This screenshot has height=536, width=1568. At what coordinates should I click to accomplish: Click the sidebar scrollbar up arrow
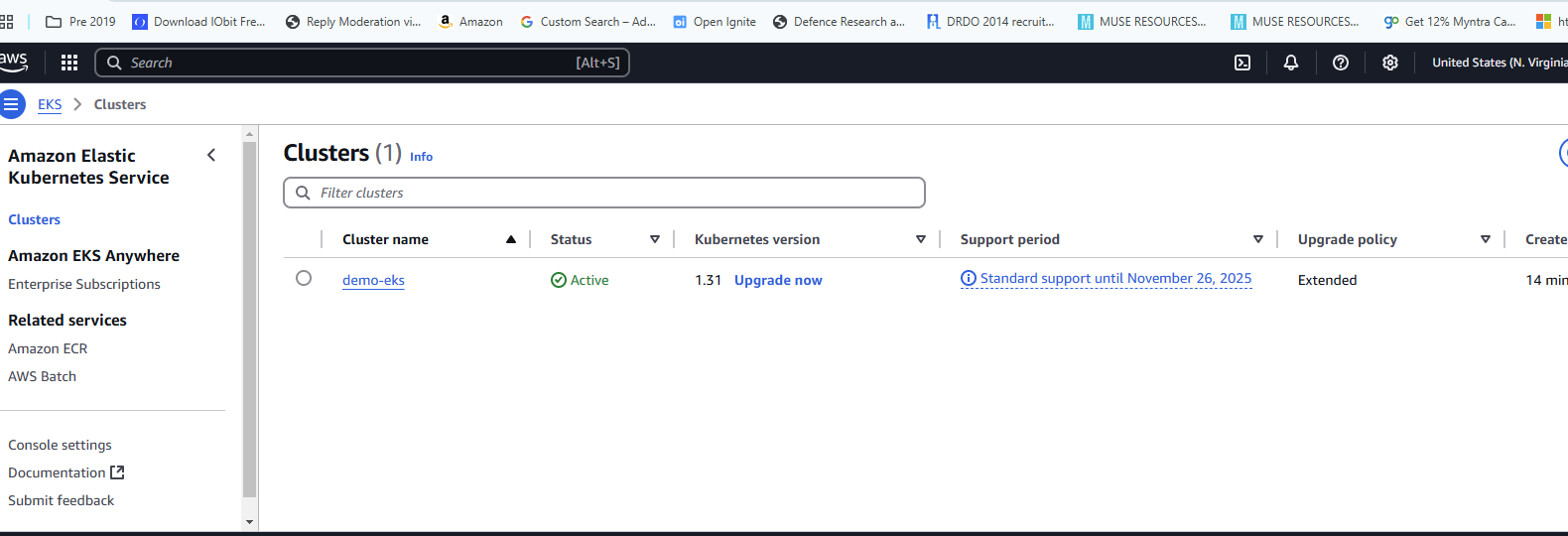click(249, 133)
